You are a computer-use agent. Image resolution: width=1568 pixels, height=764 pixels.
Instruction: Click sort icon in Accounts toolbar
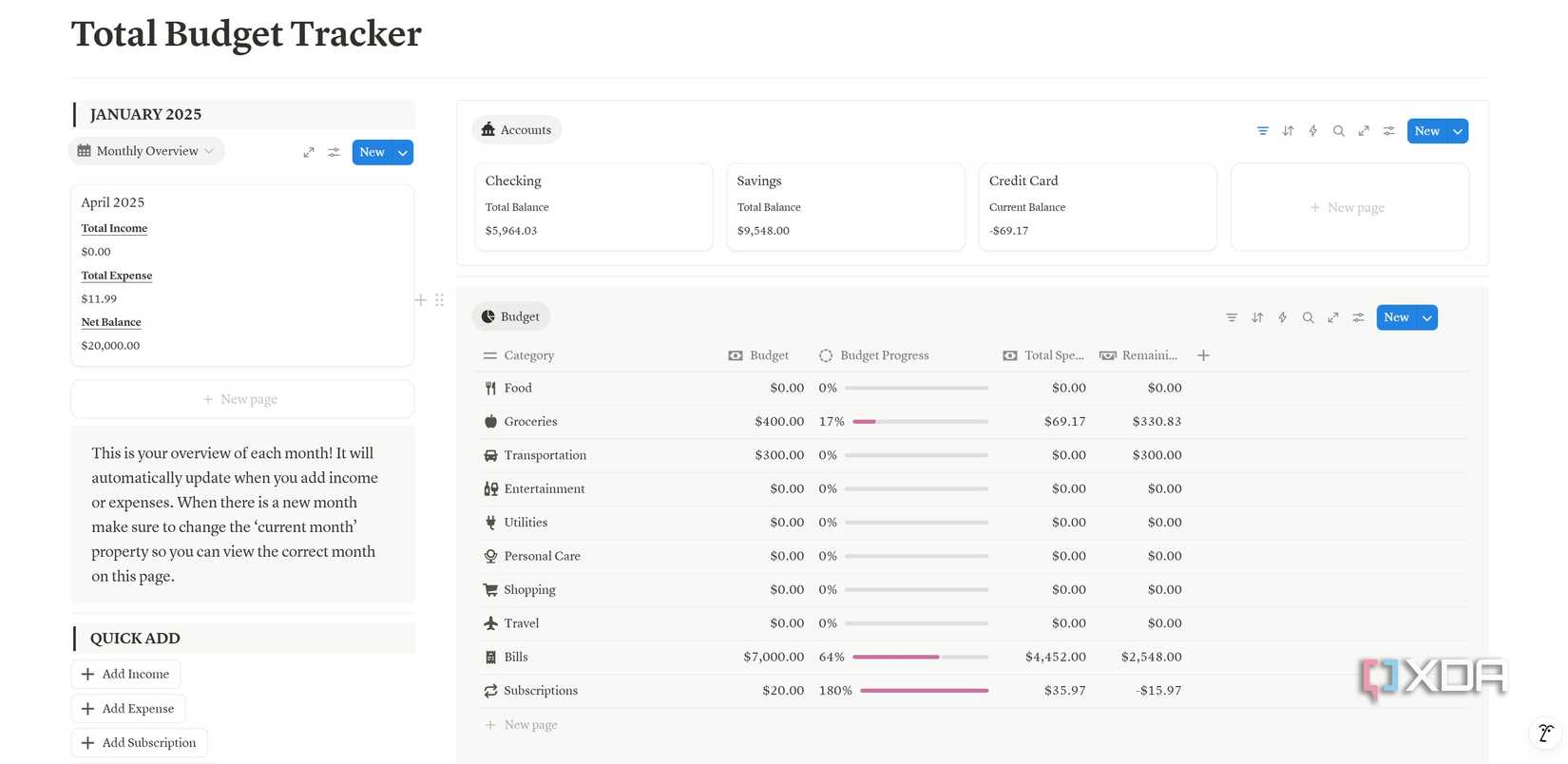(1288, 131)
